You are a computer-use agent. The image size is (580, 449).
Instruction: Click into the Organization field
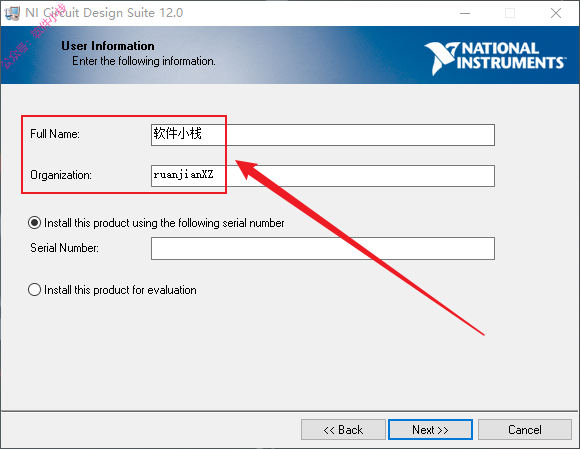click(323, 176)
